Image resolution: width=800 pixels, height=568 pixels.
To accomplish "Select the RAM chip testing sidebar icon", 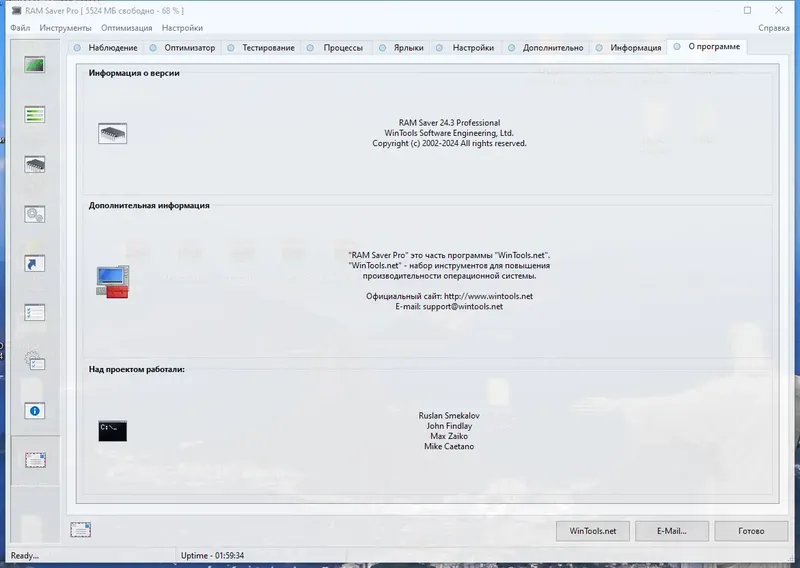I will click(35, 164).
